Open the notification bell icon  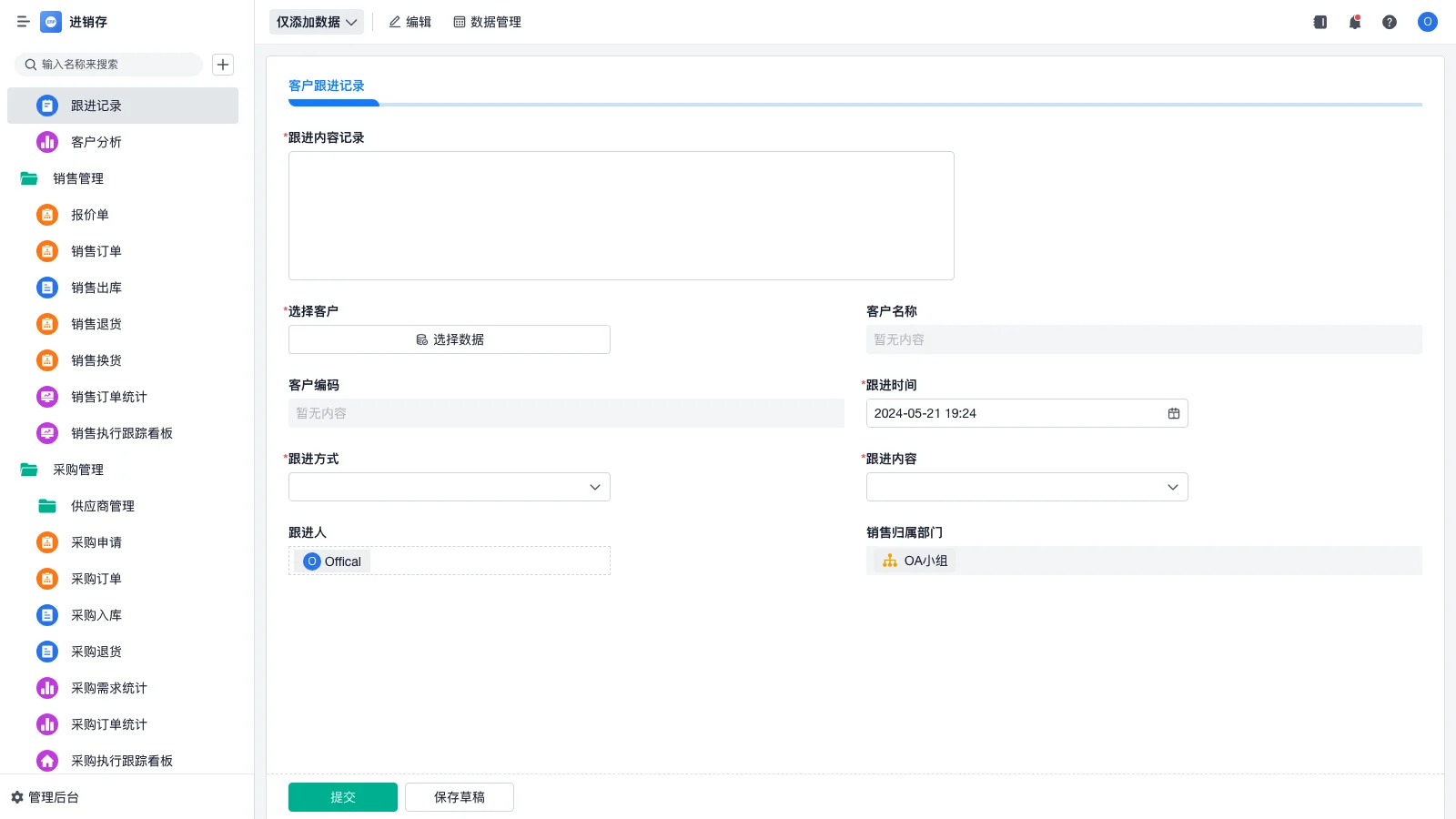click(x=1355, y=22)
